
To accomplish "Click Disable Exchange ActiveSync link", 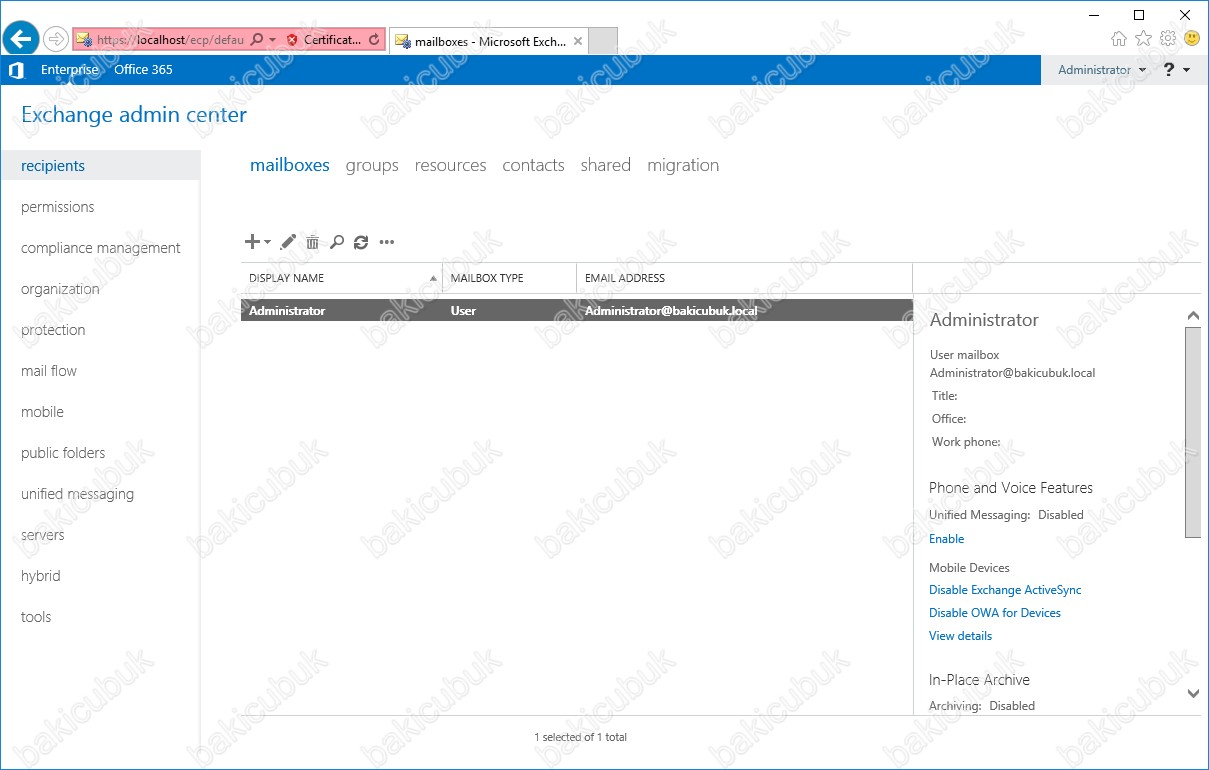I will tap(1005, 590).
